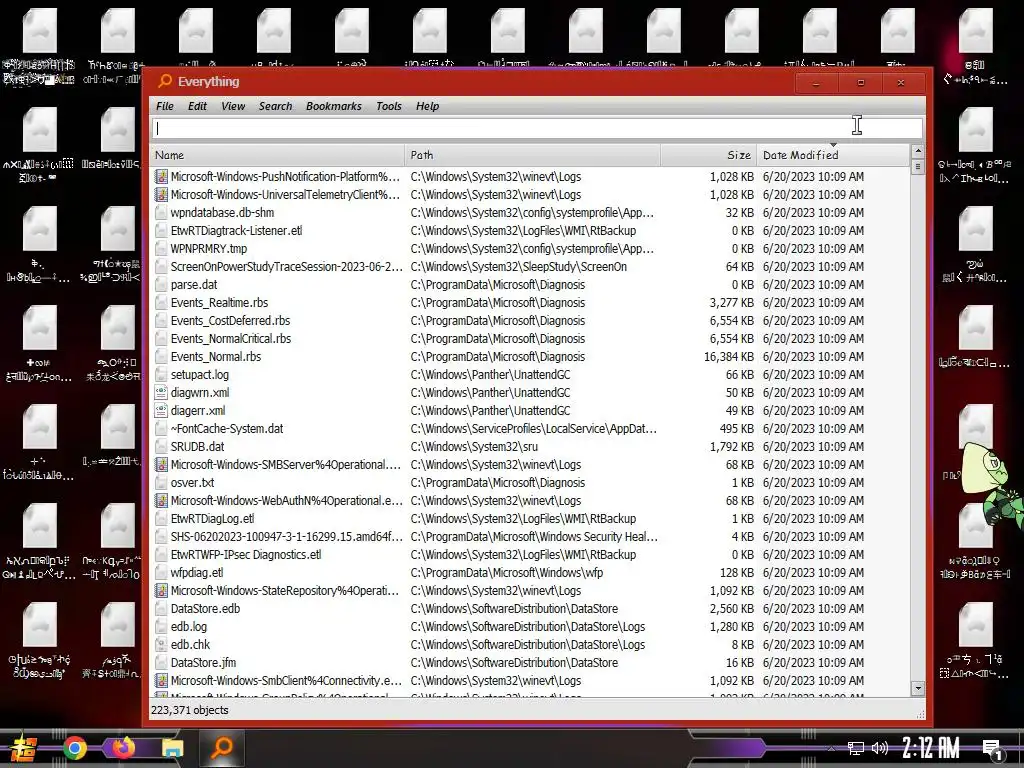The height and width of the screenshot is (768, 1024).
Task: Open the View menu
Action: click(x=232, y=106)
